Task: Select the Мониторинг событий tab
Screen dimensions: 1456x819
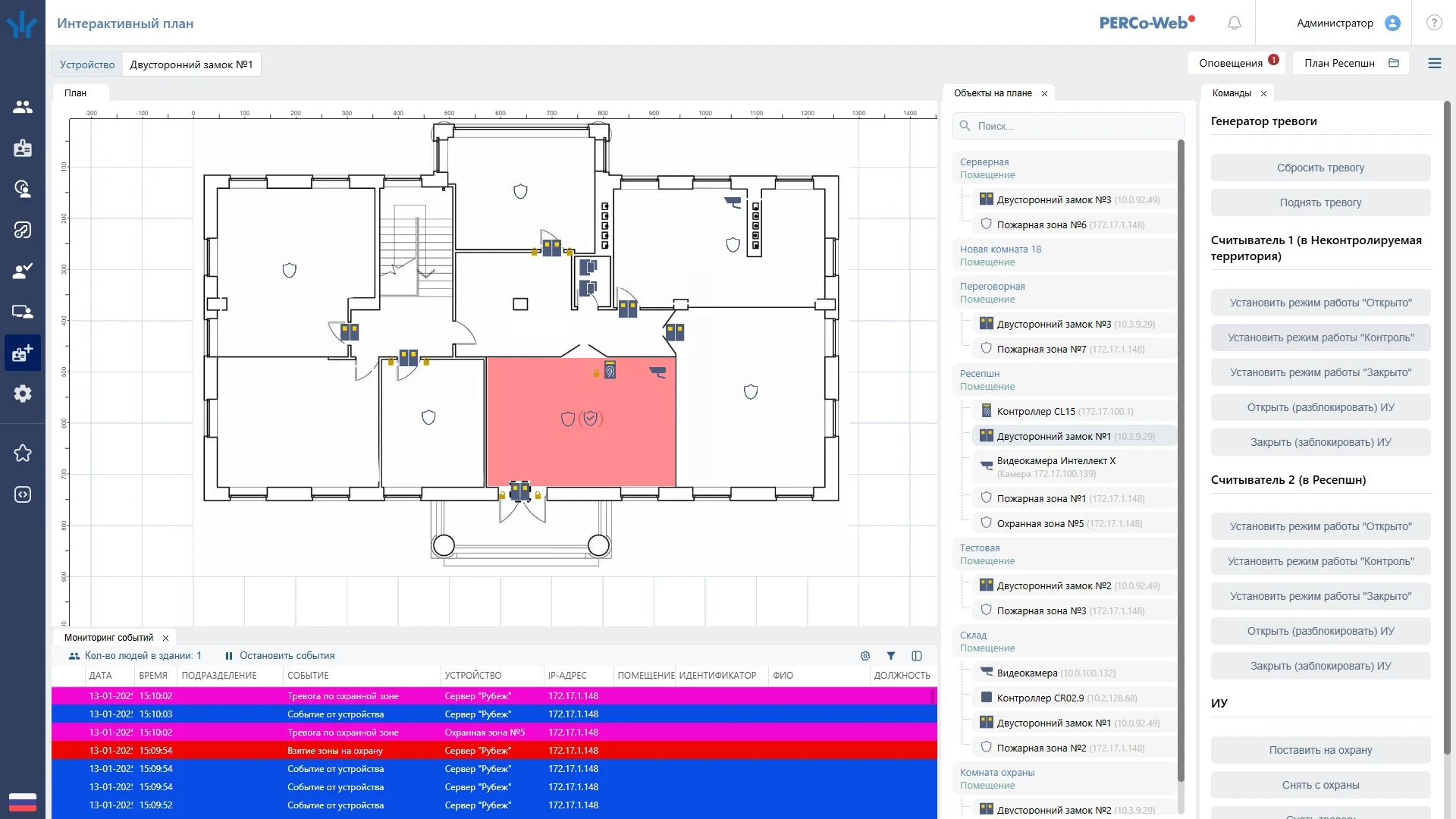Action: (108, 638)
